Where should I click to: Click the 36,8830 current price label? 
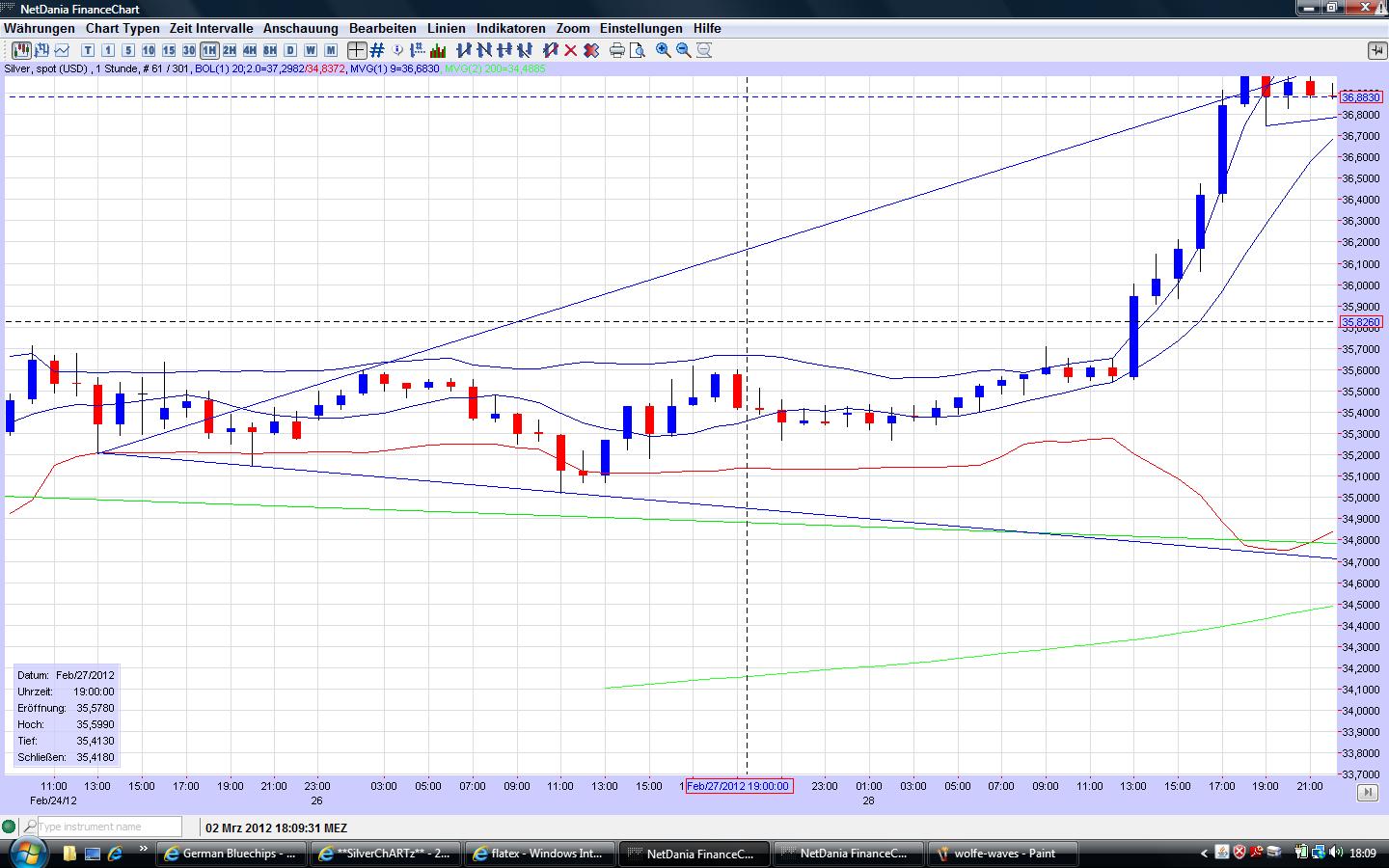point(1361,97)
